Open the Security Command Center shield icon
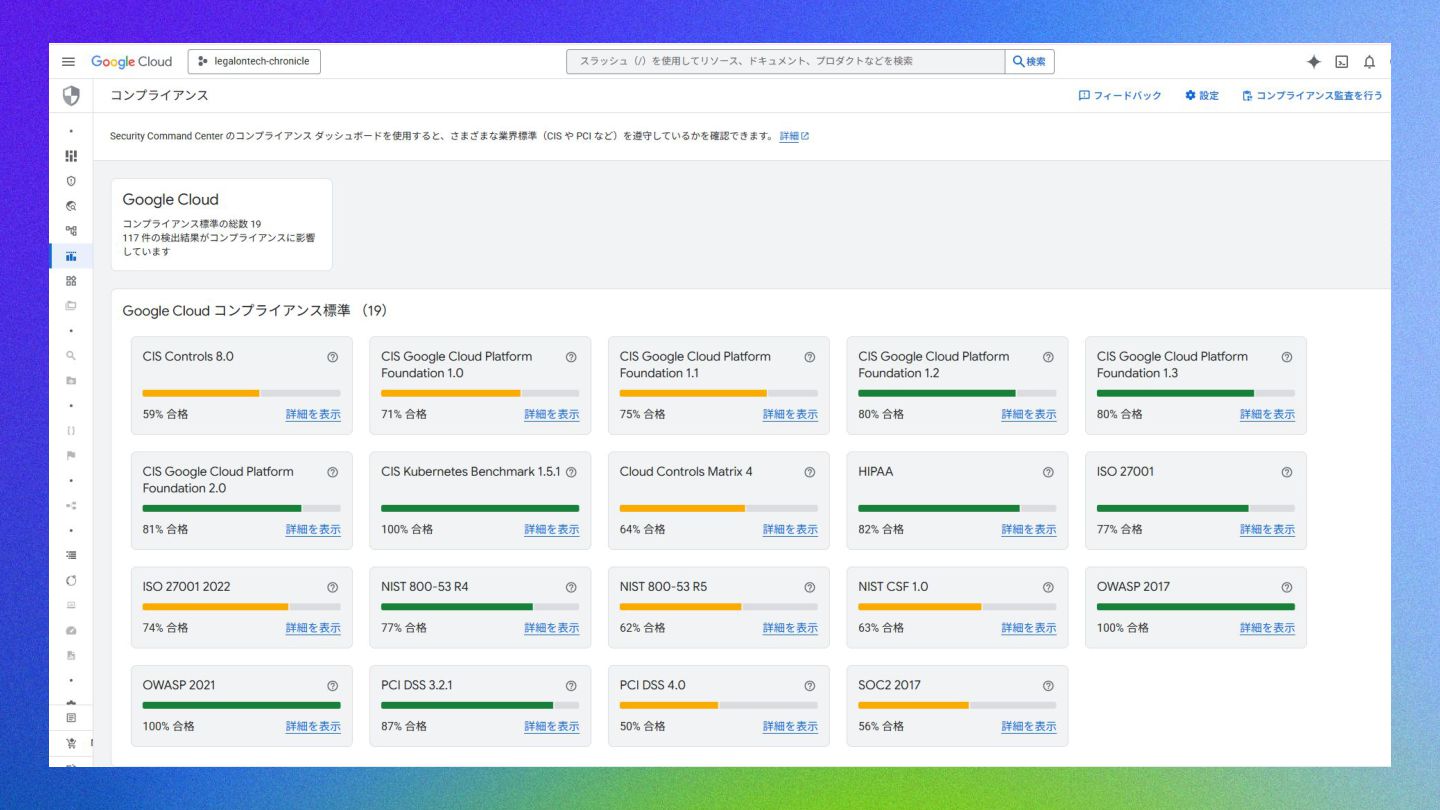 point(71,96)
